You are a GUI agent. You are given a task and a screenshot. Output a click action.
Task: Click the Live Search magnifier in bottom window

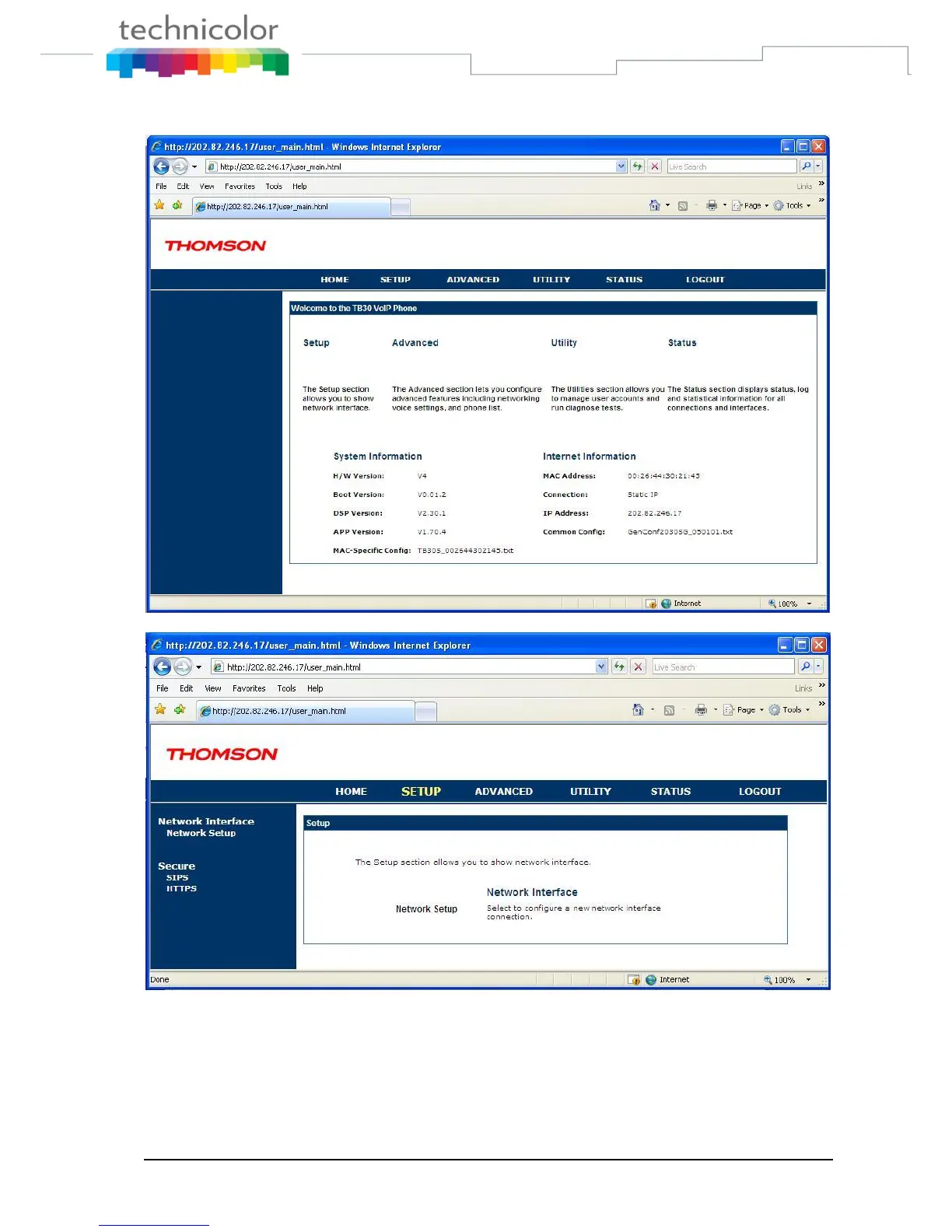tap(806, 667)
